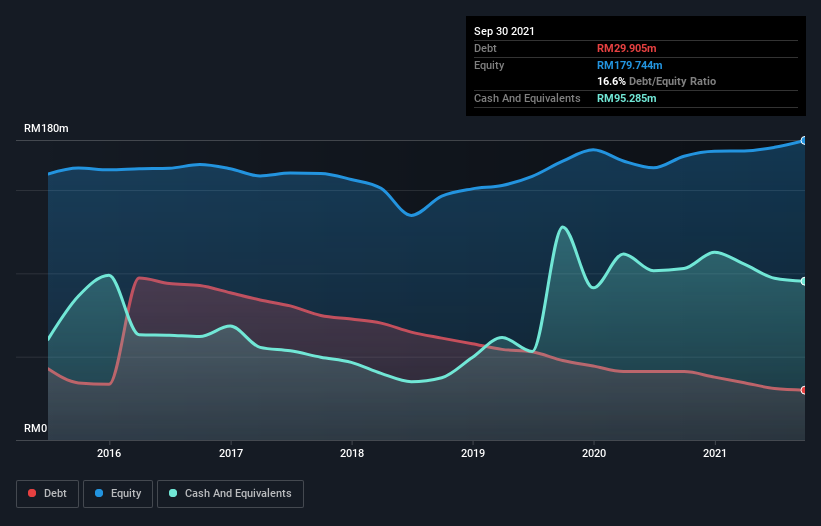Click the RM180m y-axis label
821x526 pixels.
[46, 128]
